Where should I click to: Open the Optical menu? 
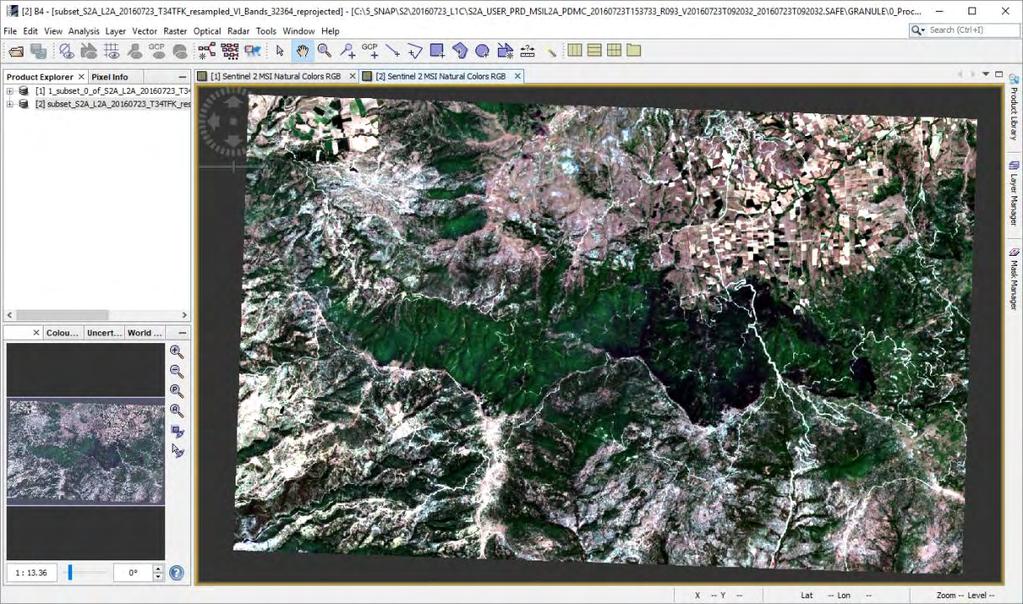[207, 31]
